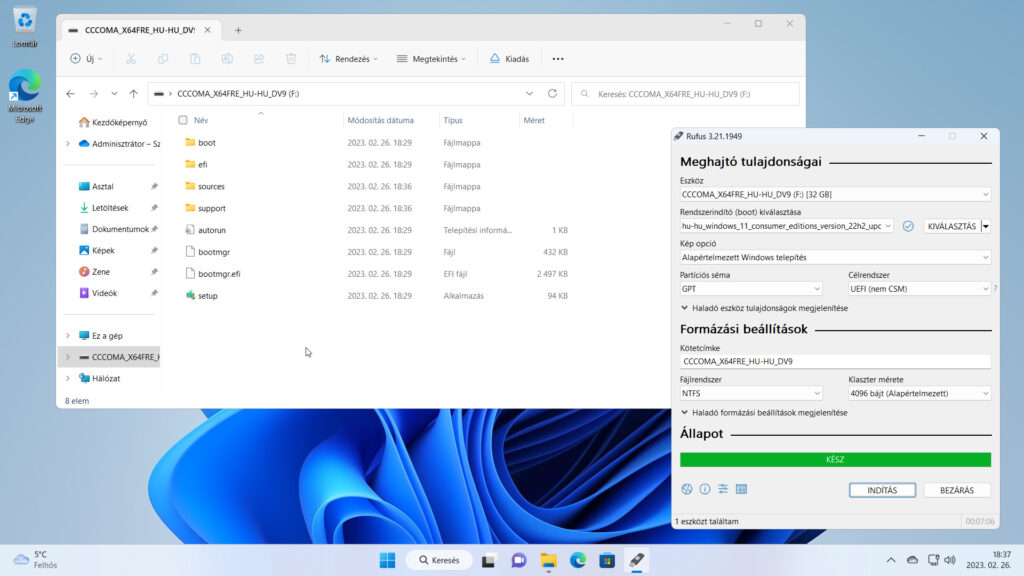Viewport: 1024px width, 576px height.
Task: Paste icon in Explorer toolbar
Action: pyautogui.click(x=195, y=59)
